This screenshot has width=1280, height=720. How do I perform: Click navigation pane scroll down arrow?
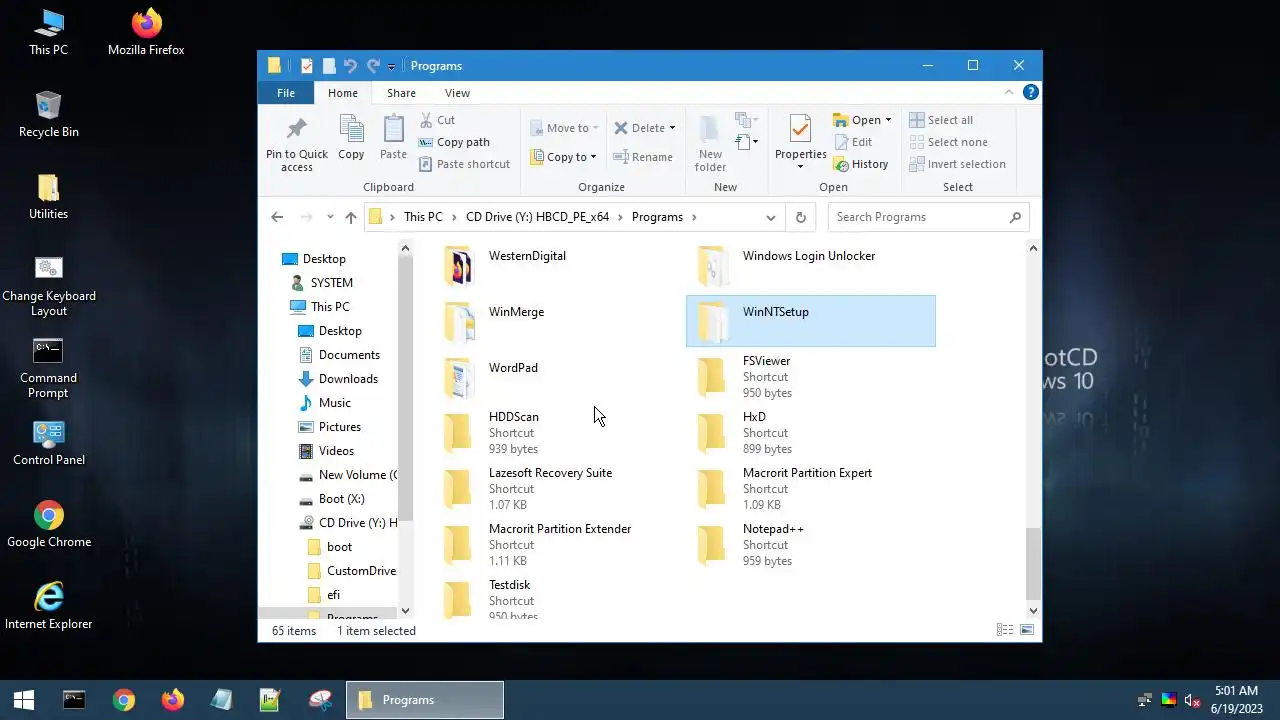click(x=405, y=610)
